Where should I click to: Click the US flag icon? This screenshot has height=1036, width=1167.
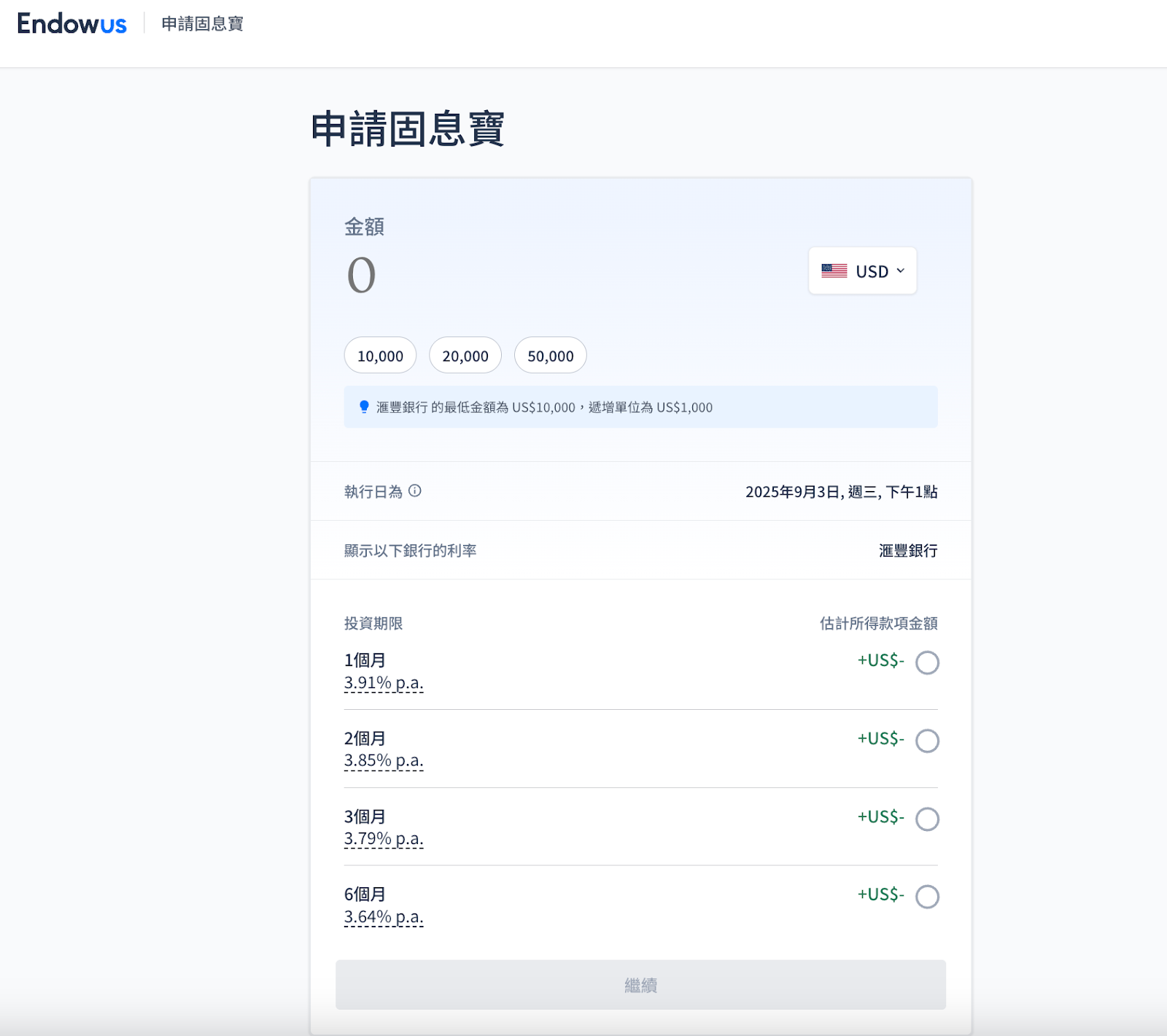click(834, 271)
